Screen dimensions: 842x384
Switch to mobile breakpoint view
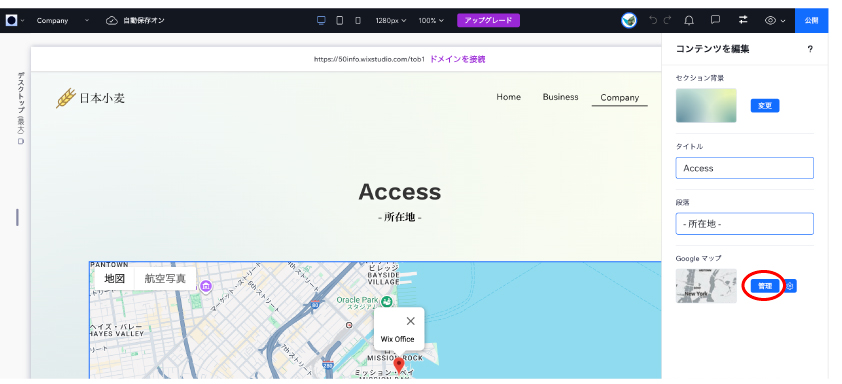[358, 20]
